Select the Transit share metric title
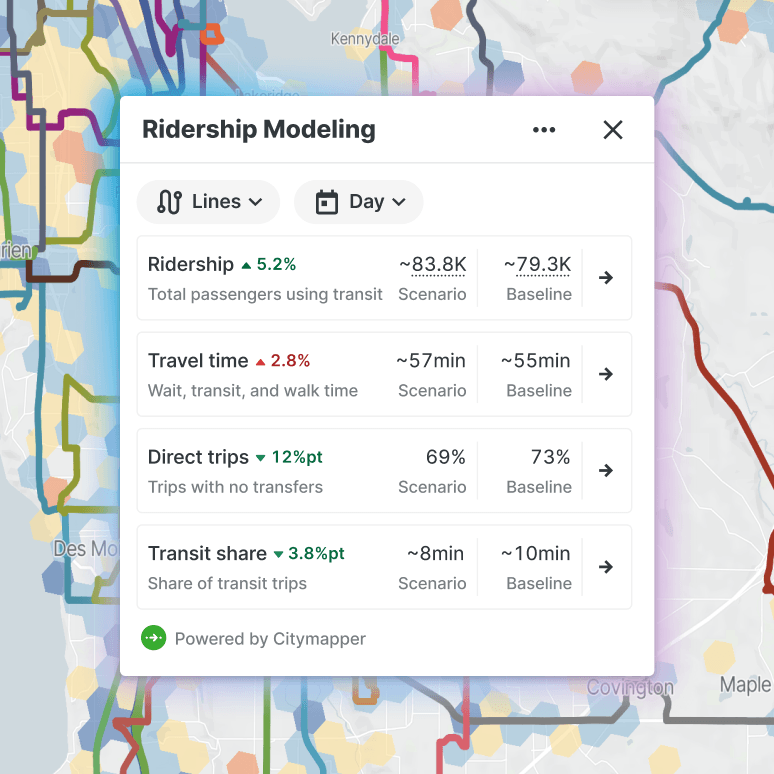 [207, 553]
